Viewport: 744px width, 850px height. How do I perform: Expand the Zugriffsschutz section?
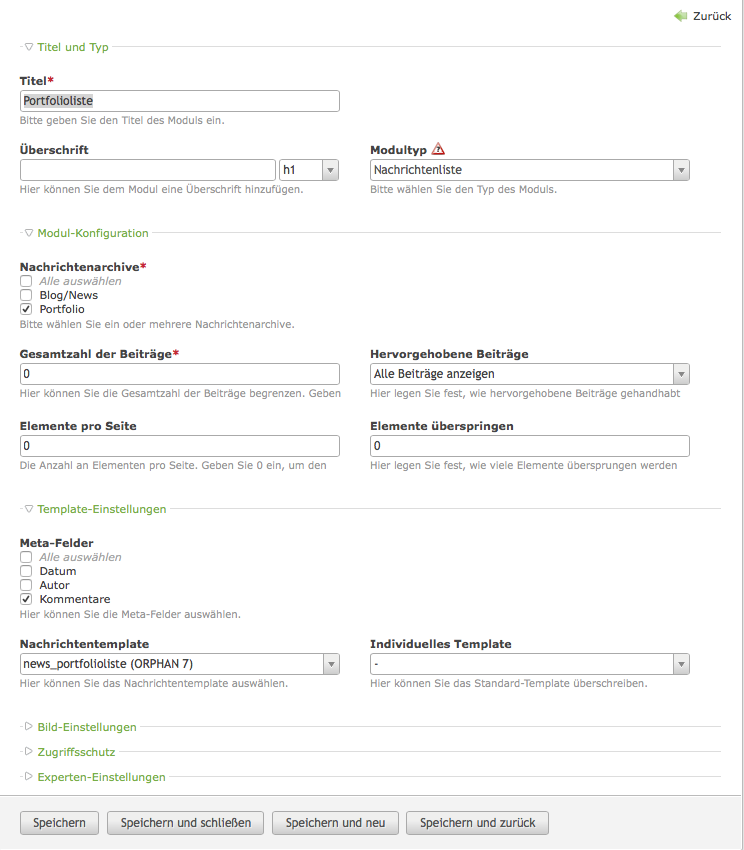76,752
